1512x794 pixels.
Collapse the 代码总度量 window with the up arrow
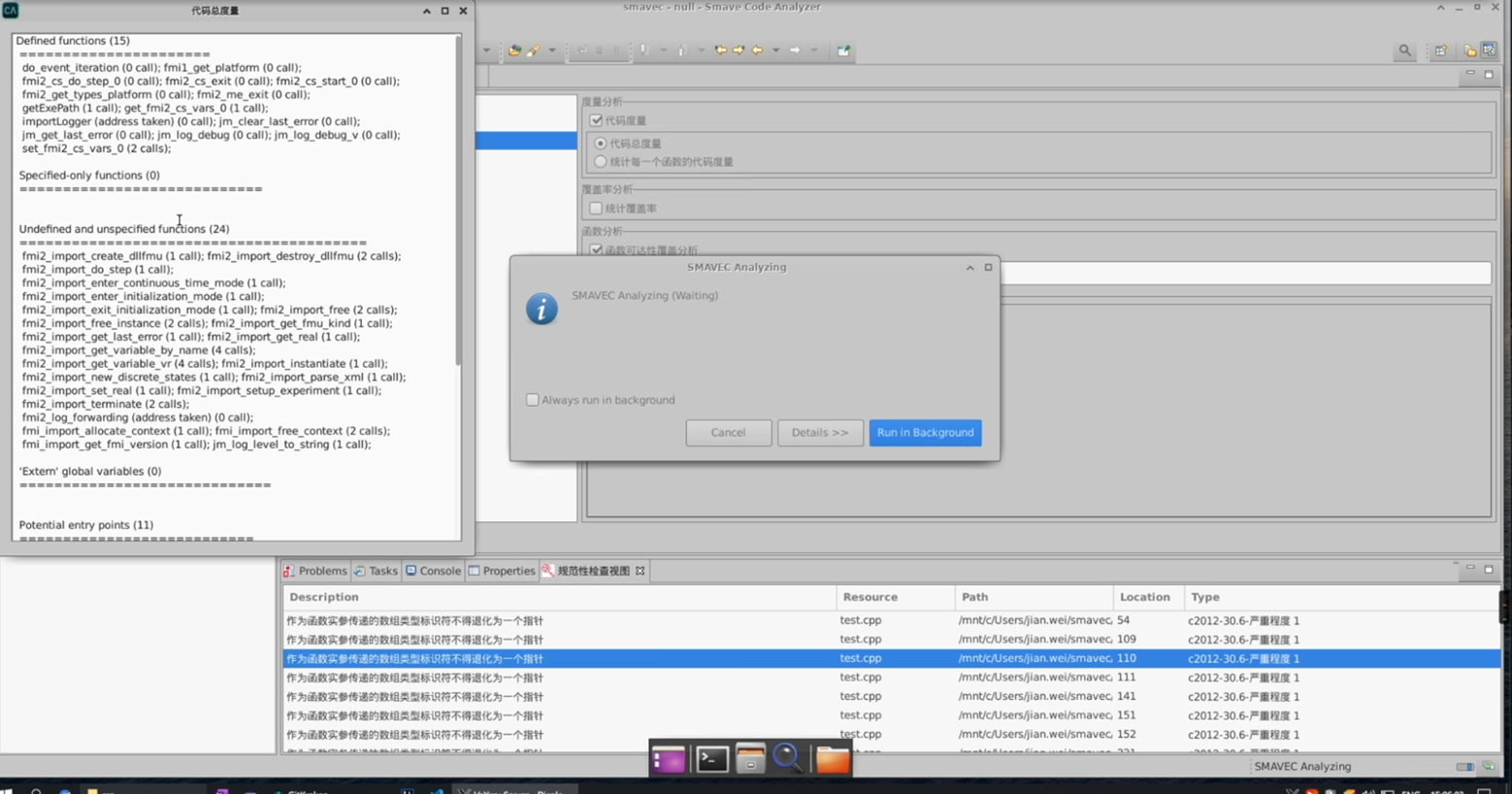(x=426, y=11)
